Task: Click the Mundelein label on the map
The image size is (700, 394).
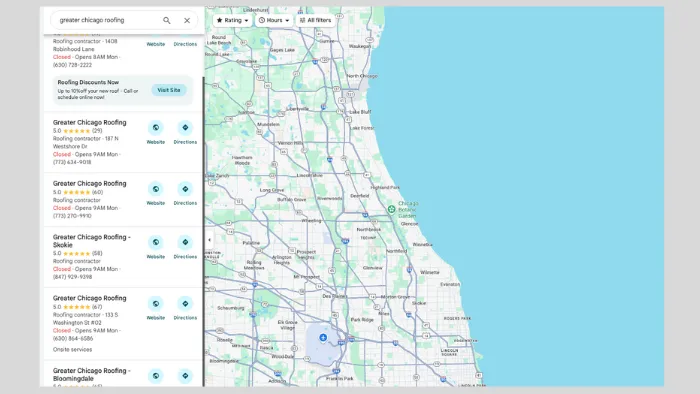Action: (x=268, y=124)
